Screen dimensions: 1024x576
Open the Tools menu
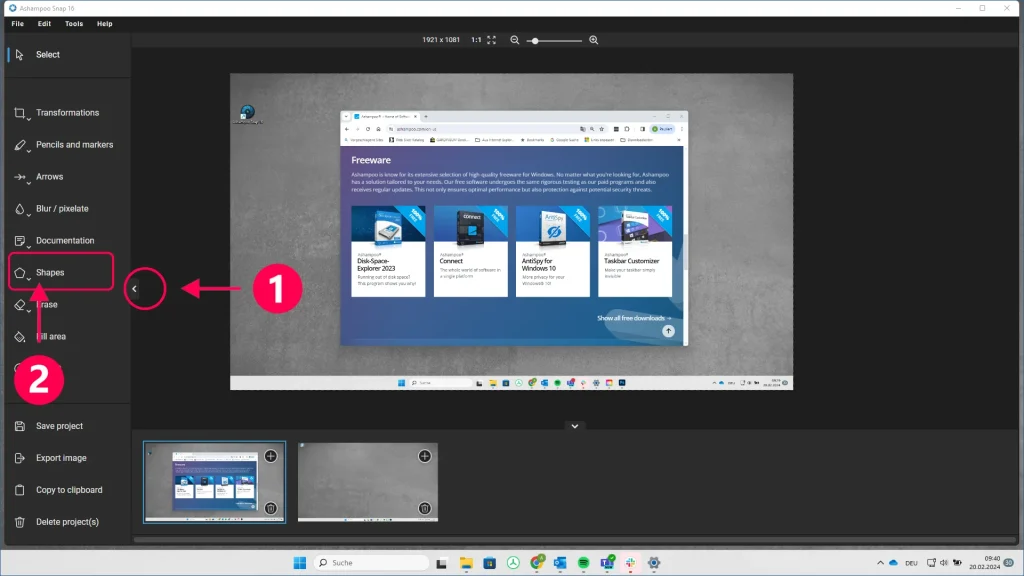click(x=74, y=24)
